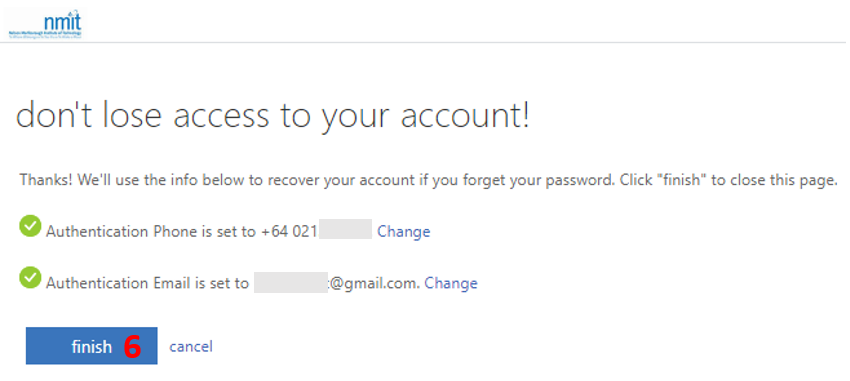Image resolution: width=850 pixels, height=381 pixels.
Task: Click the blue finish button
Action: coord(92,346)
